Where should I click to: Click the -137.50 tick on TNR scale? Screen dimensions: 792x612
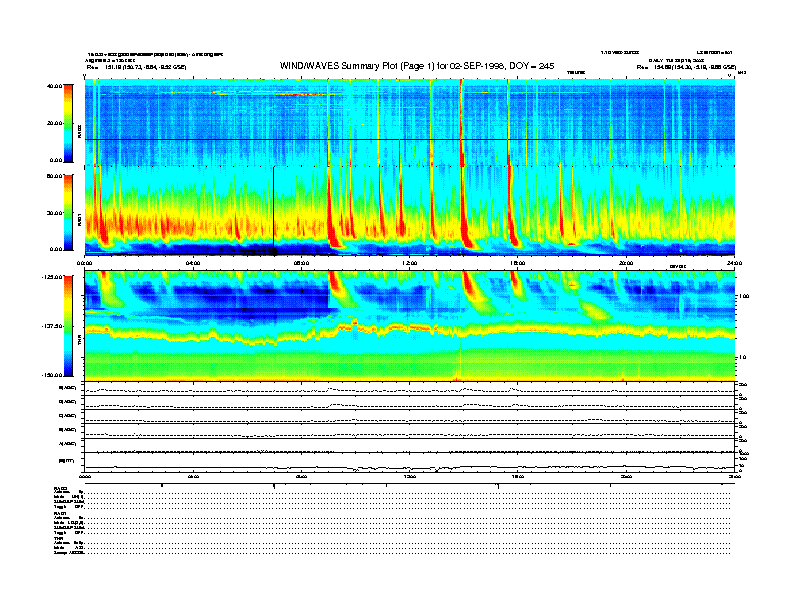coord(52,326)
